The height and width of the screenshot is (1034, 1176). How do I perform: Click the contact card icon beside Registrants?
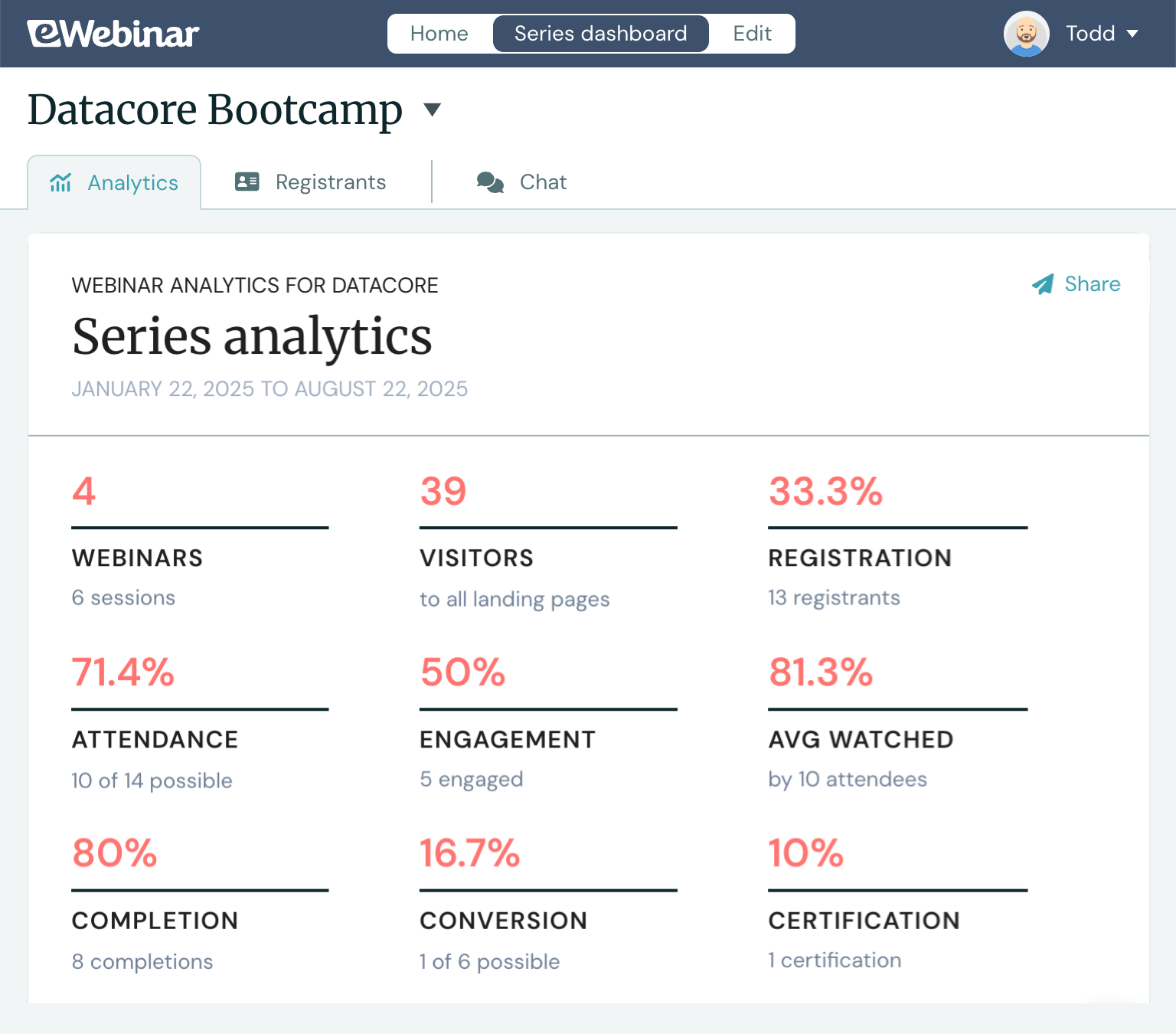click(246, 182)
